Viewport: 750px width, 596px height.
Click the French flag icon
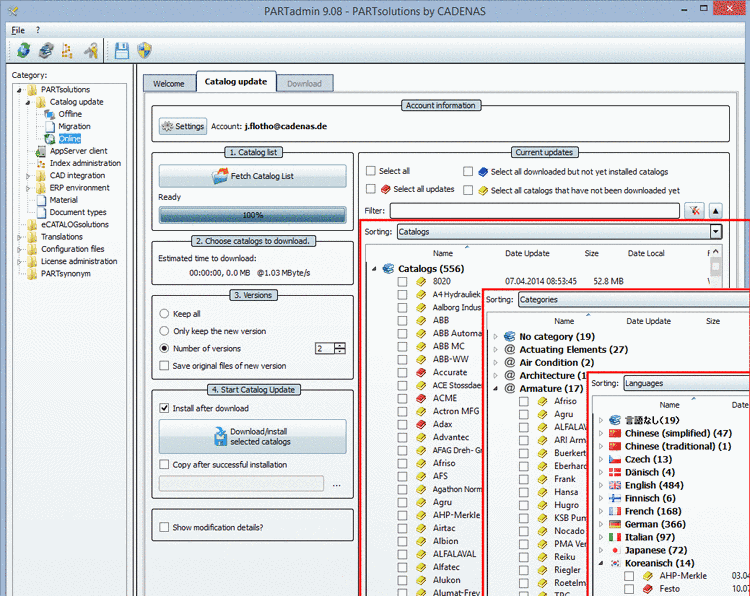click(x=615, y=511)
